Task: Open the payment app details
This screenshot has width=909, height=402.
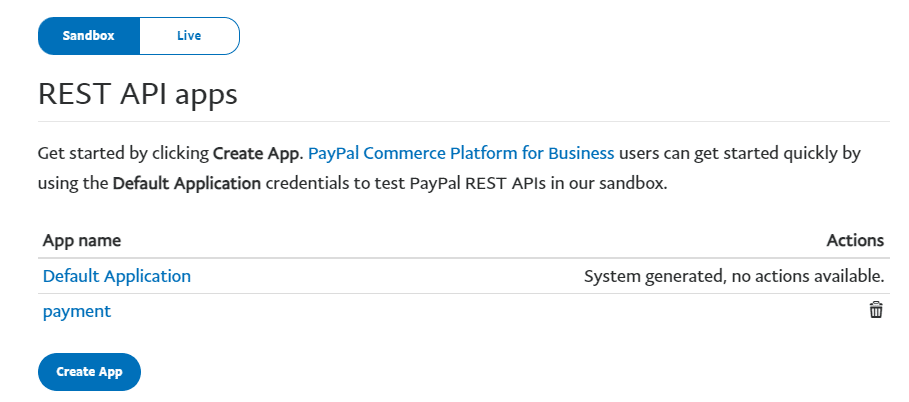Action: click(x=77, y=312)
